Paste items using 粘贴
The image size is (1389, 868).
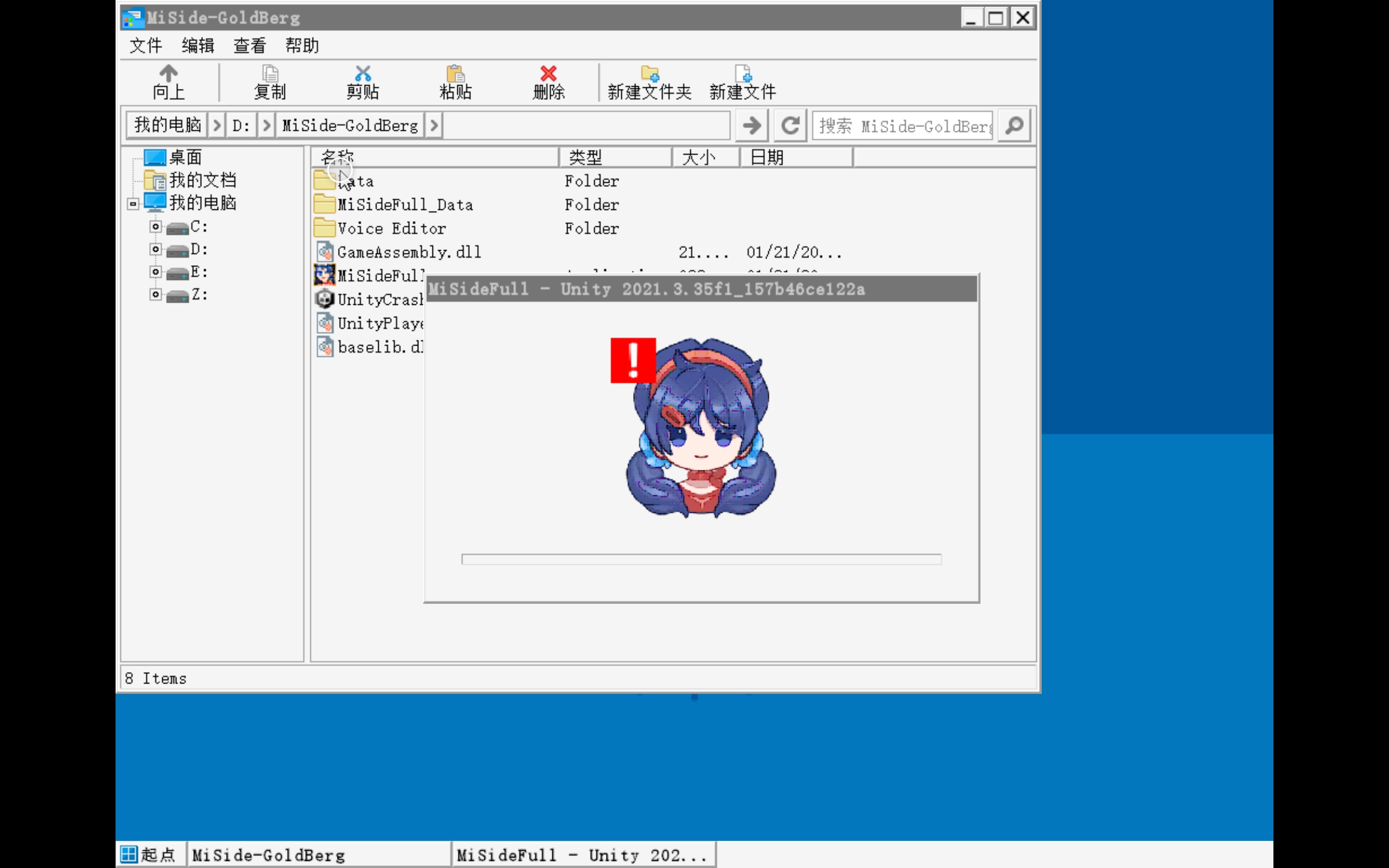tap(455, 82)
